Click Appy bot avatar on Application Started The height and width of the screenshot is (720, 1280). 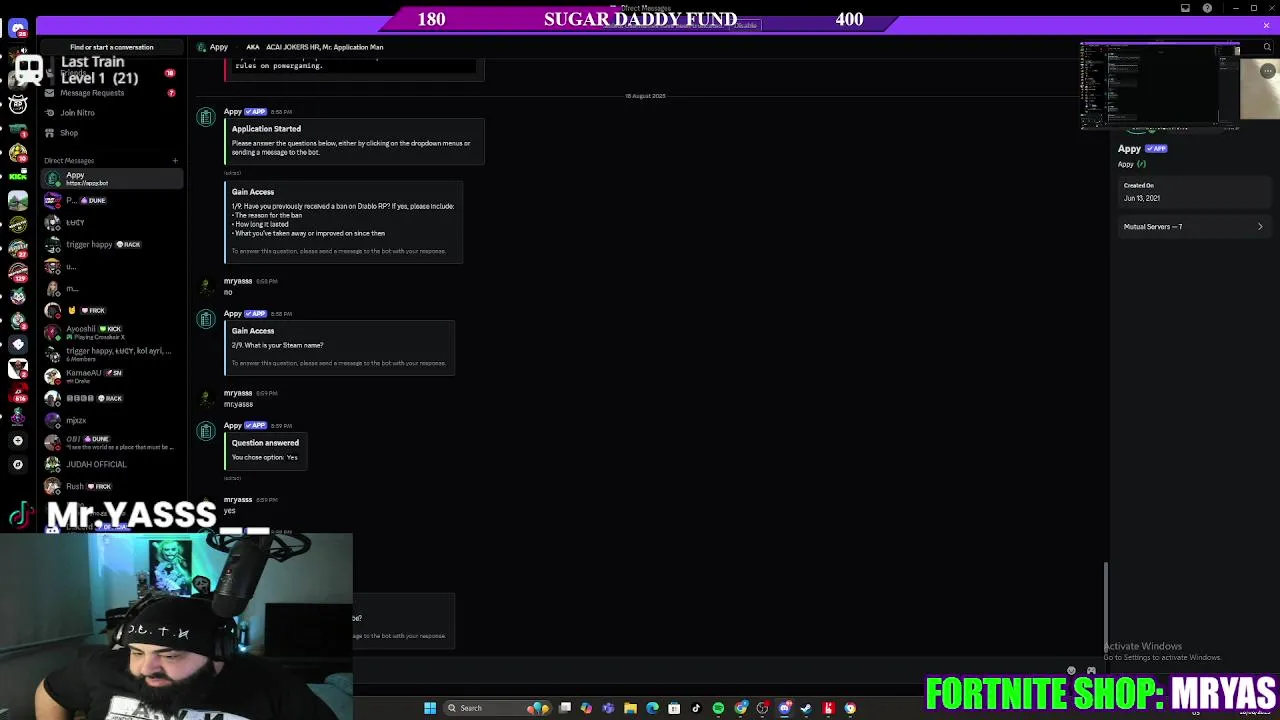pyautogui.click(x=205, y=118)
